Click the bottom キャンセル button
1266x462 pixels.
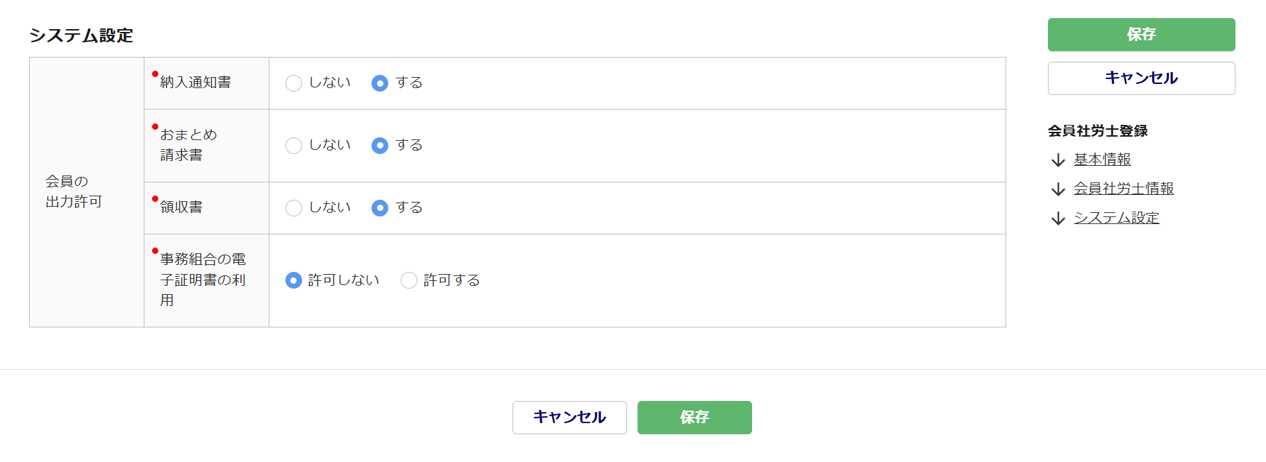(569, 418)
